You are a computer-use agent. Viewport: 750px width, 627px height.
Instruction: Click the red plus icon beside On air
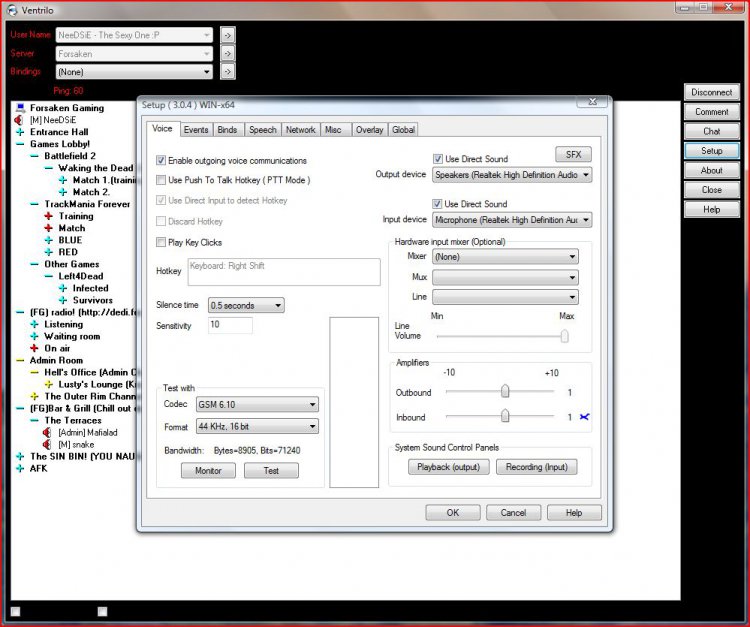point(34,348)
